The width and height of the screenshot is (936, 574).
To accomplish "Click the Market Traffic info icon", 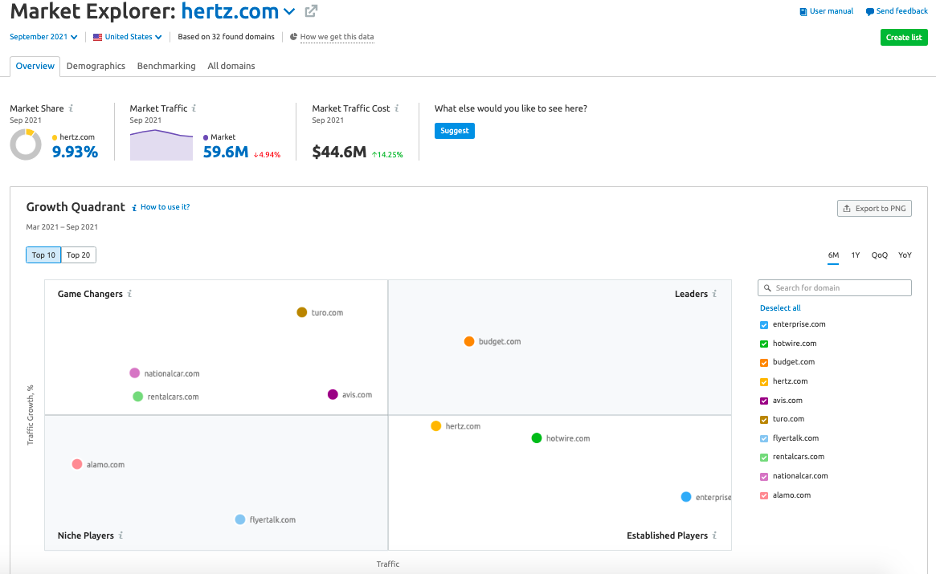I will tap(194, 108).
